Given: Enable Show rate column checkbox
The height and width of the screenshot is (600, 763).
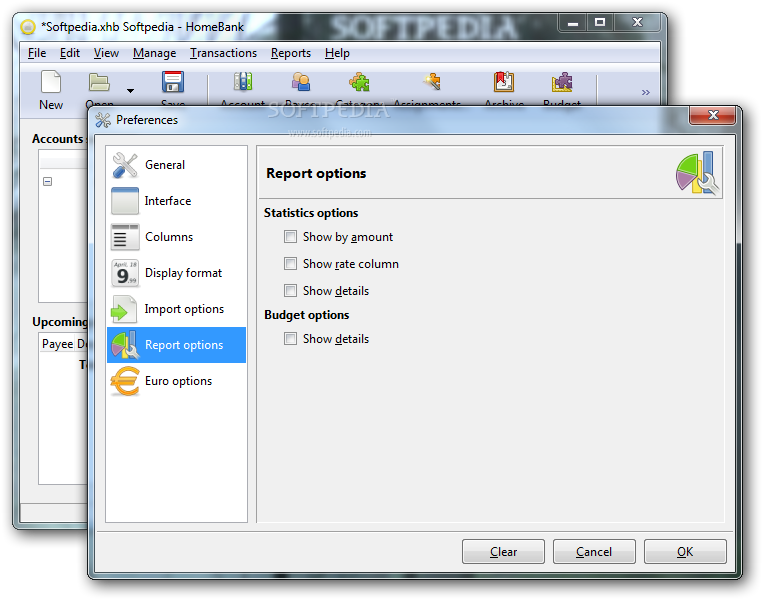Looking at the screenshot, I should click(291, 264).
